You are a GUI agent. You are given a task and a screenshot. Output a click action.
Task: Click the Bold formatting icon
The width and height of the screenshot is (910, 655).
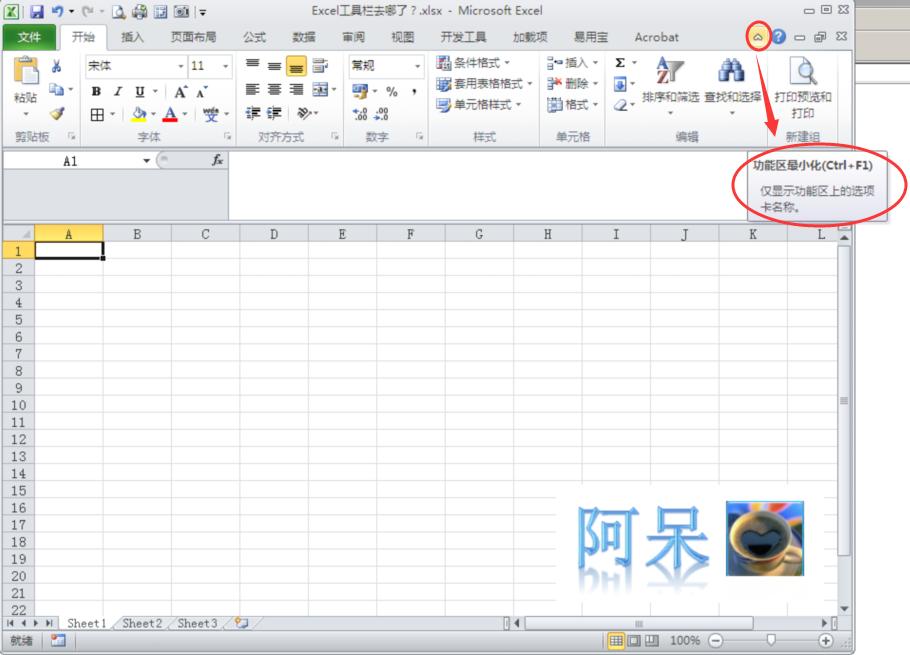coord(95,91)
